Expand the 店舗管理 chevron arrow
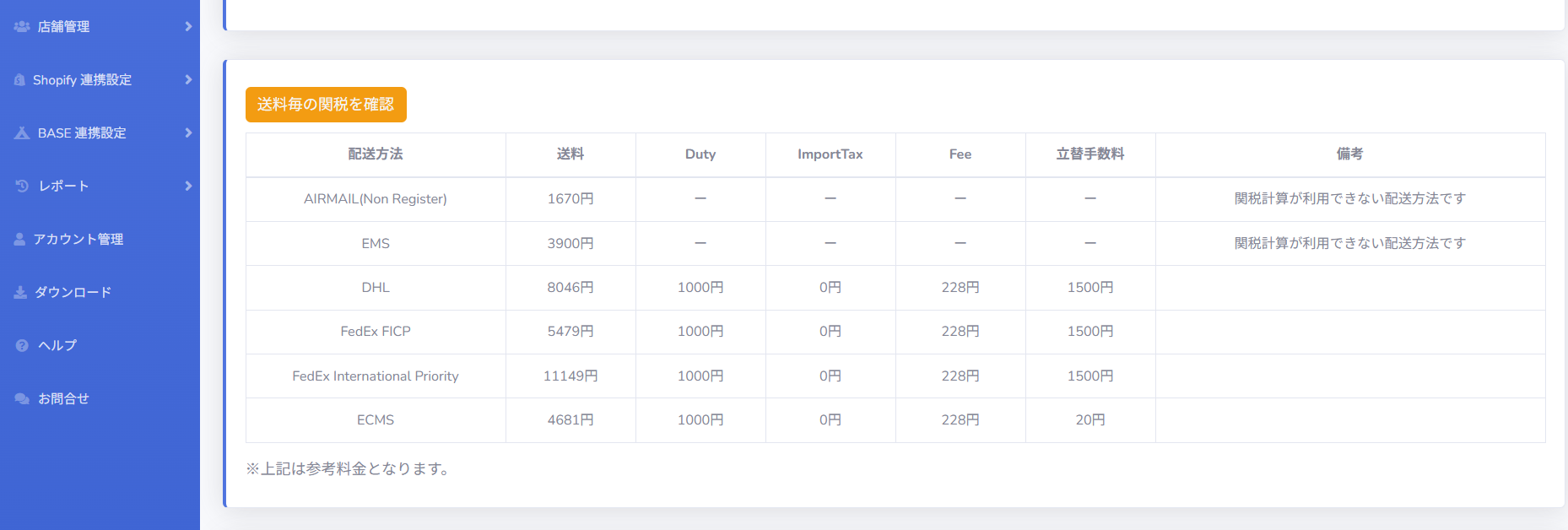 188,27
